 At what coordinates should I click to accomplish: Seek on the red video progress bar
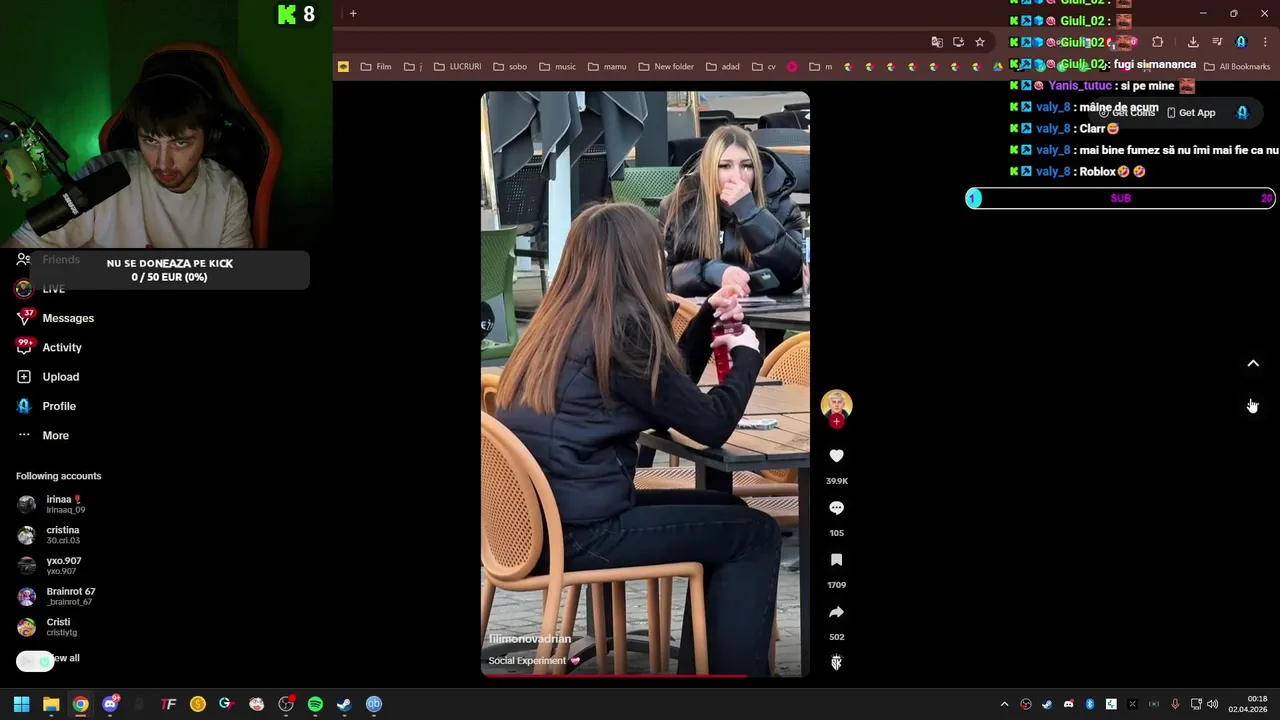(645, 676)
